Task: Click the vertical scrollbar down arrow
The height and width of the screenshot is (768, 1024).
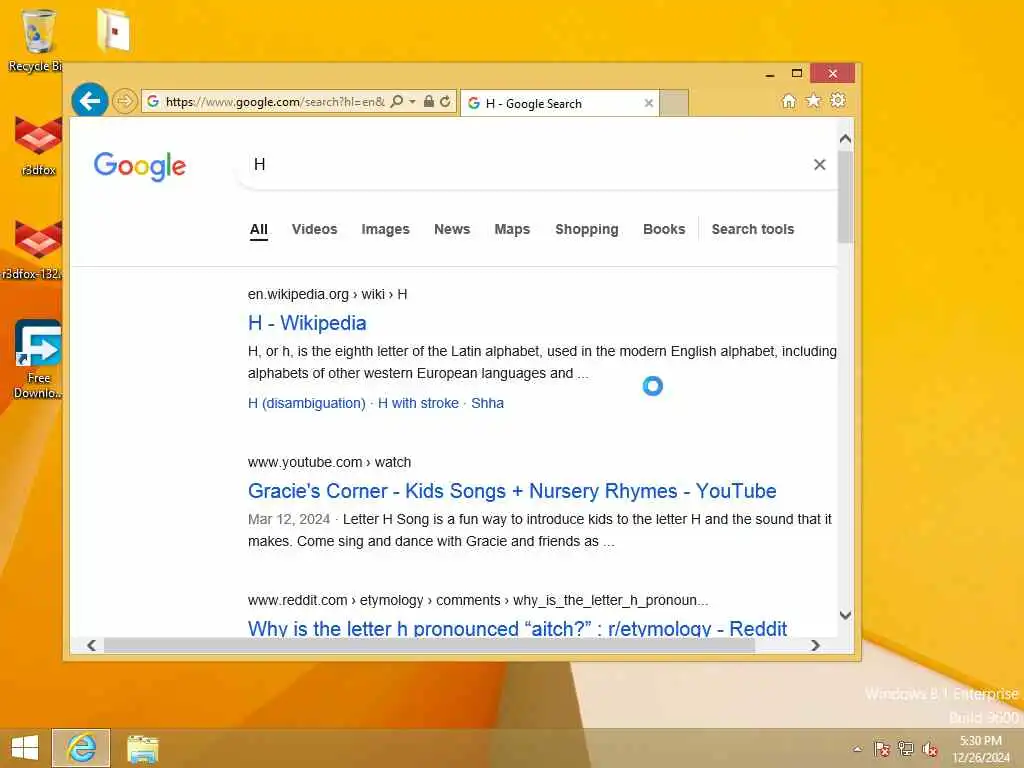Action: tap(845, 615)
